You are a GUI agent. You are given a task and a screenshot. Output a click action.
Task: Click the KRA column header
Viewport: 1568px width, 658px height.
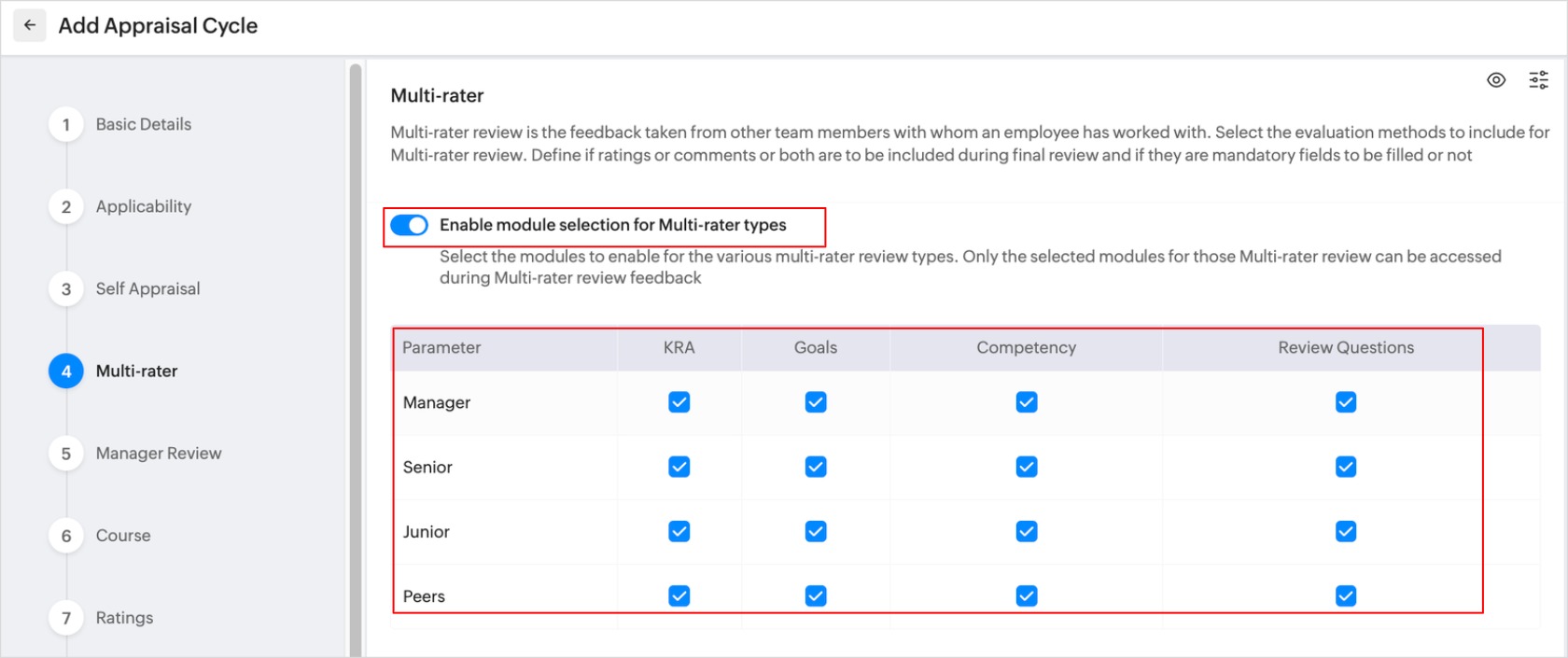click(679, 347)
